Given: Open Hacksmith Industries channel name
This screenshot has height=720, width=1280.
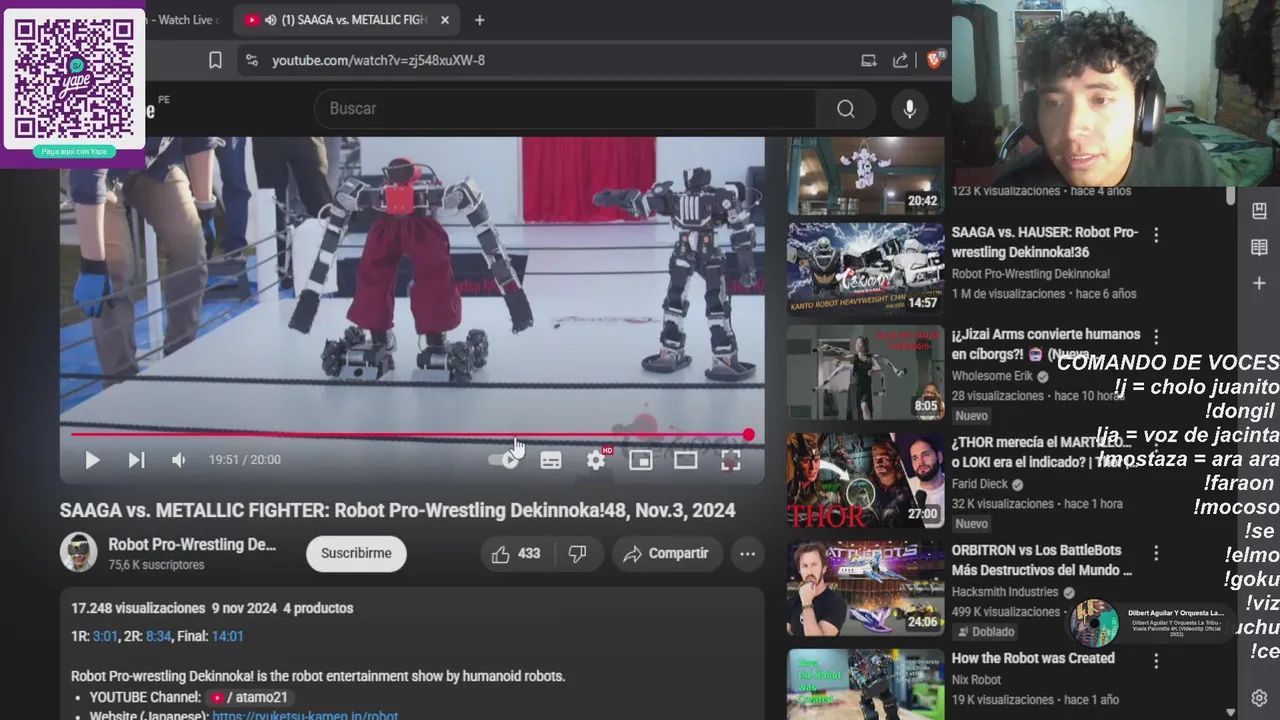Looking at the screenshot, I should coord(1005,592).
